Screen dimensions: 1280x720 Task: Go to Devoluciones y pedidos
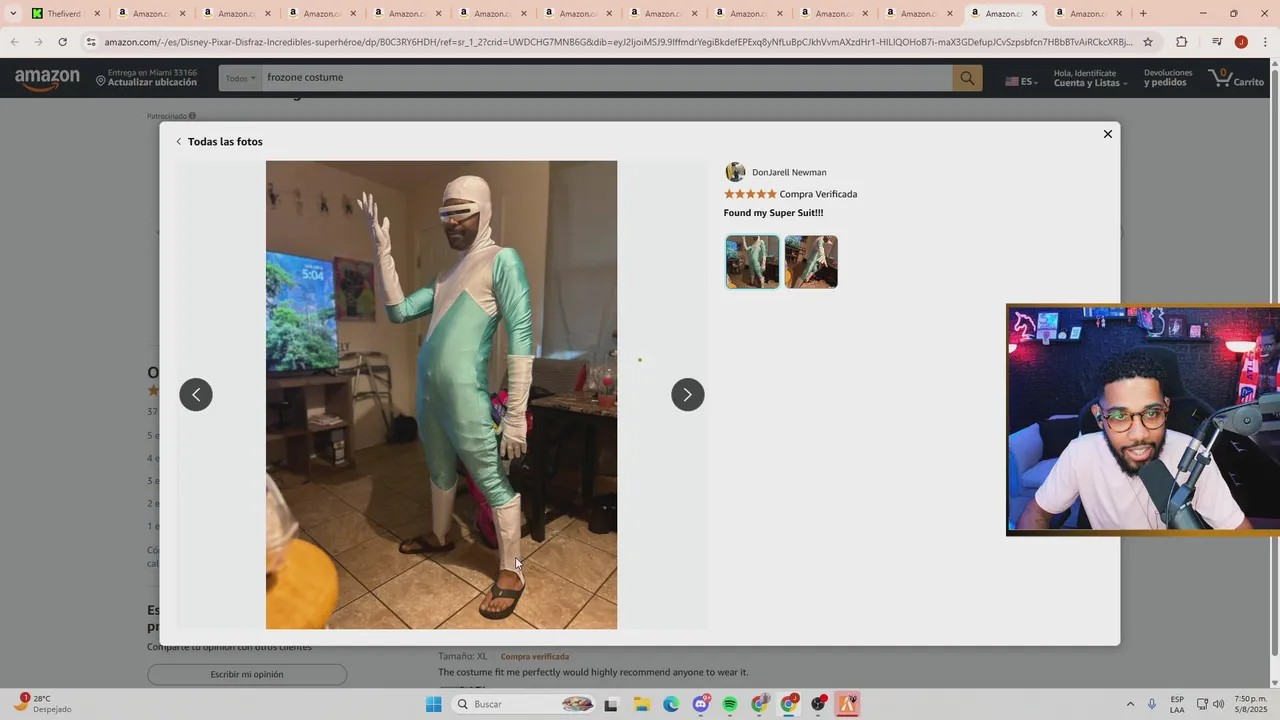pyautogui.click(x=1168, y=78)
